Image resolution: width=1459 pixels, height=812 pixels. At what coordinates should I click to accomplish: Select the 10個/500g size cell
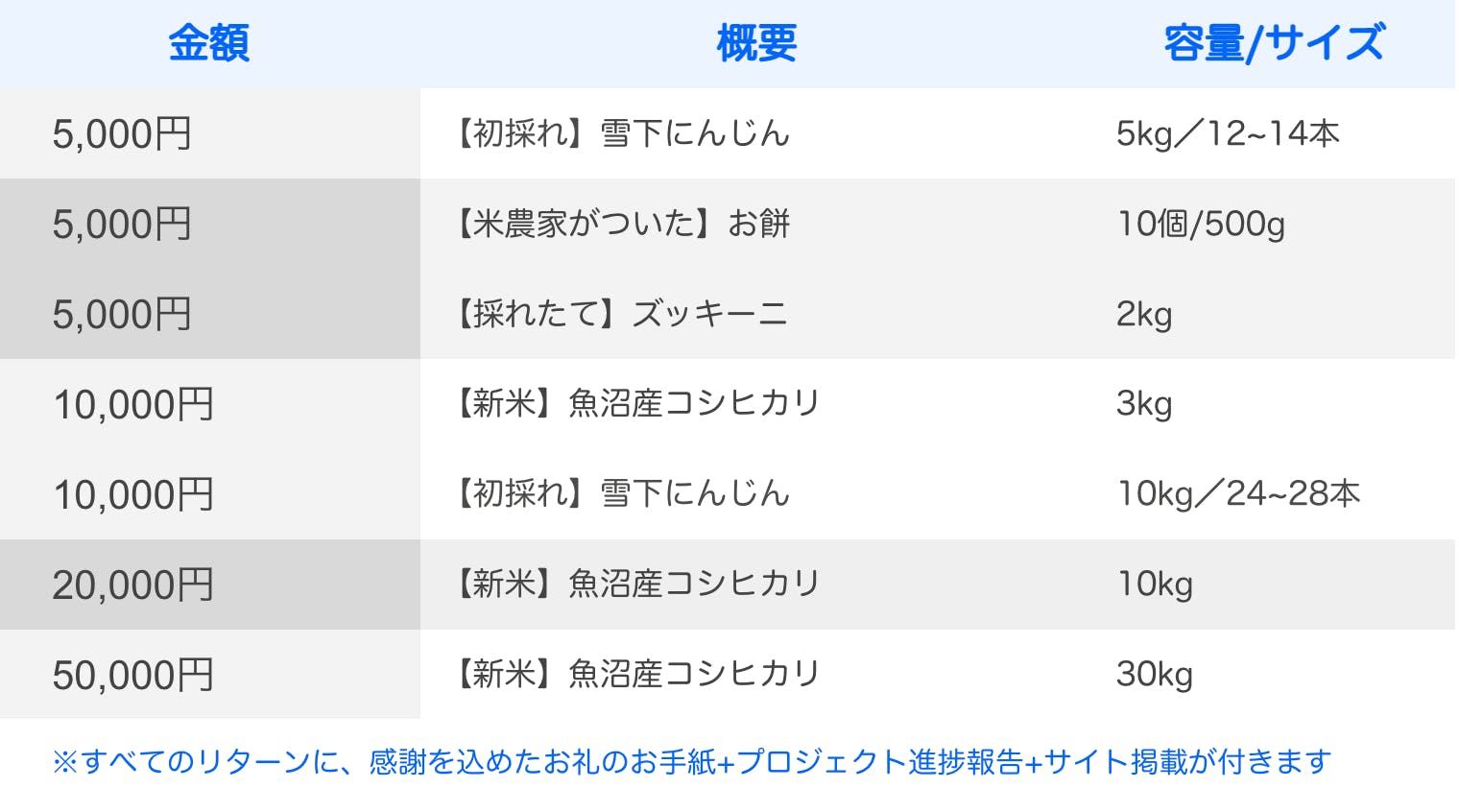coord(1200,224)
